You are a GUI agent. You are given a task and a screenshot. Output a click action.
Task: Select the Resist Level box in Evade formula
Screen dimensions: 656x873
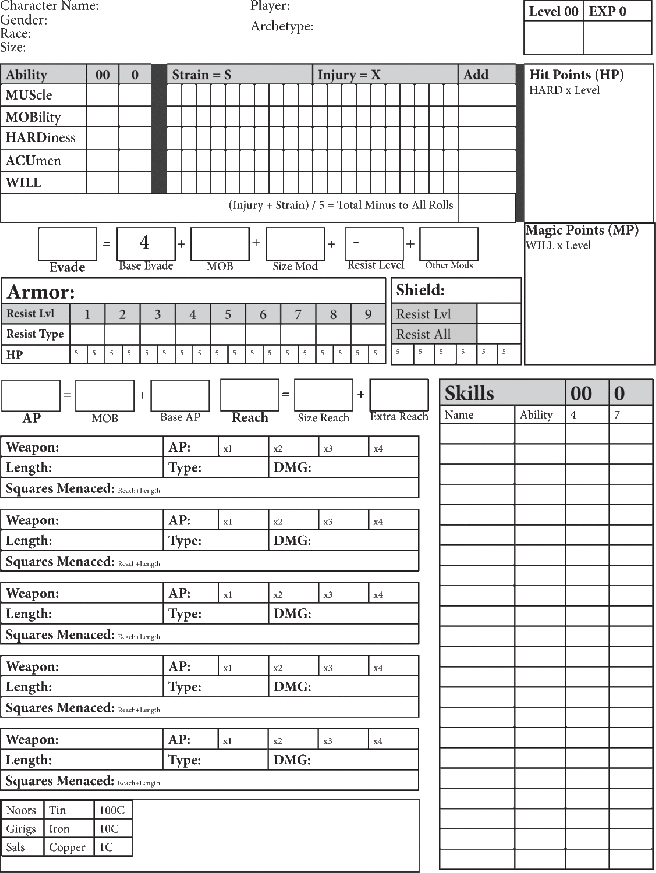(374, 243)
